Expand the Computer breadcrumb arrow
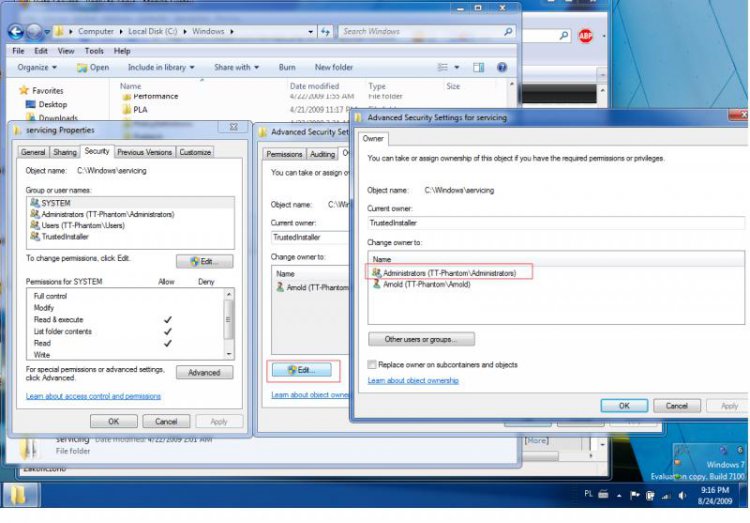Screen dimensions: 750x523 coord(121,32)
